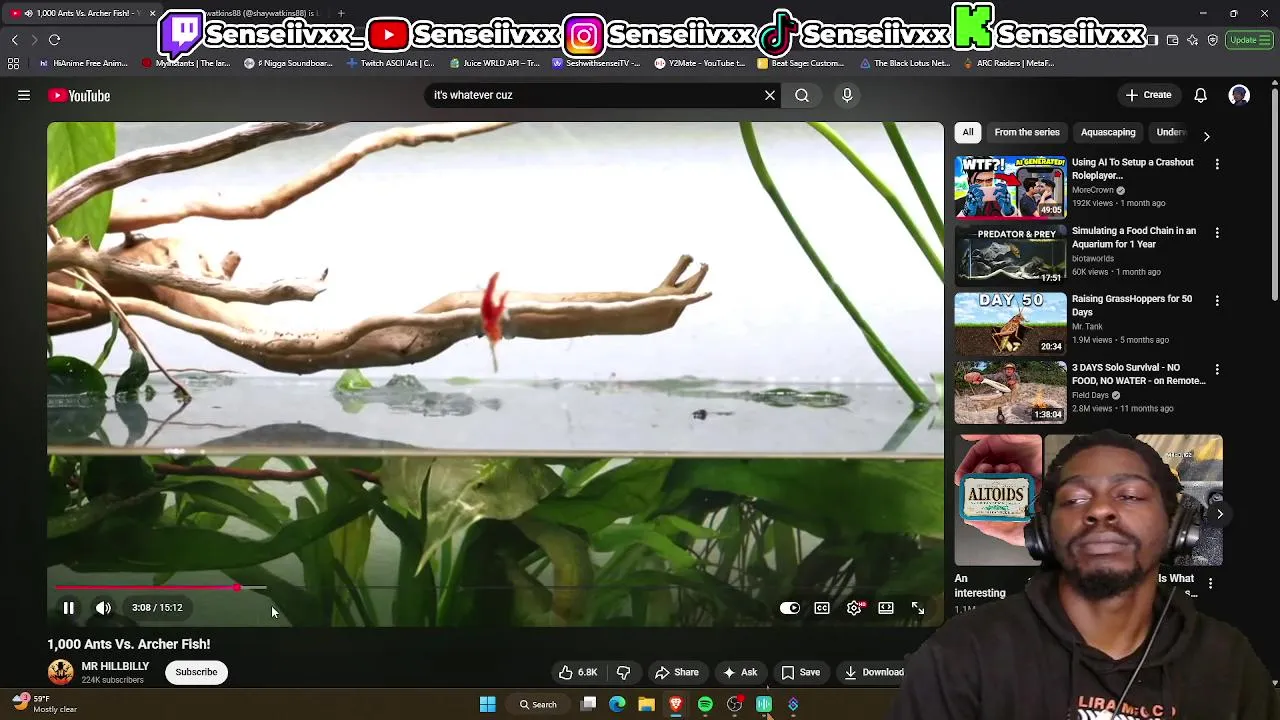Open ARC Raiders MetaF bookmark
Viewport: 1280px width, 720px height.
(x=1008, y=63)
